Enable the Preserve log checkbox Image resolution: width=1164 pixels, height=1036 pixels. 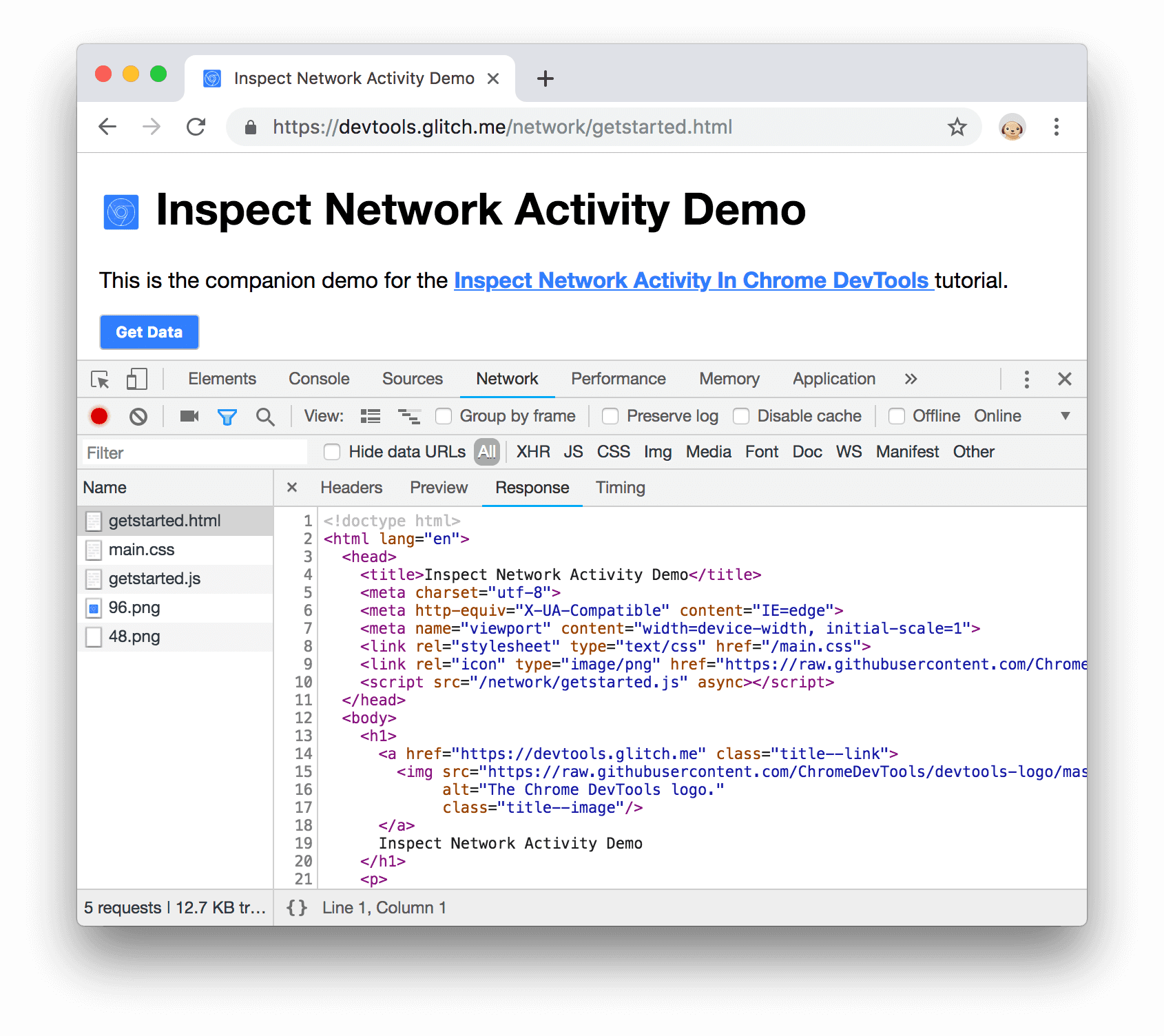pyautogui.click(x=610, y=416)
